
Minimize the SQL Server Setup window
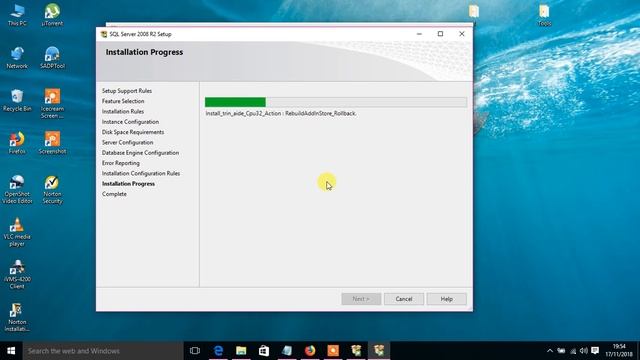(419, 34)
